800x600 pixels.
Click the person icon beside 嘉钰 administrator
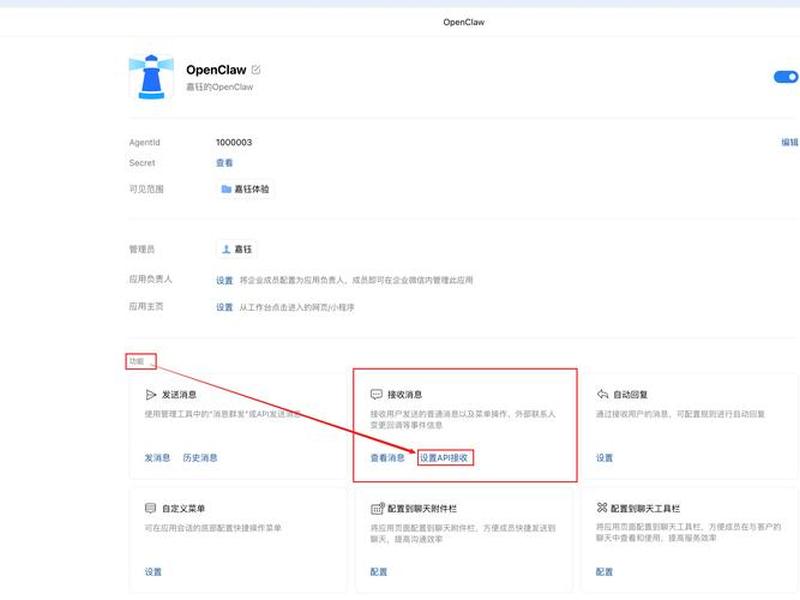[x=227, y=249]
